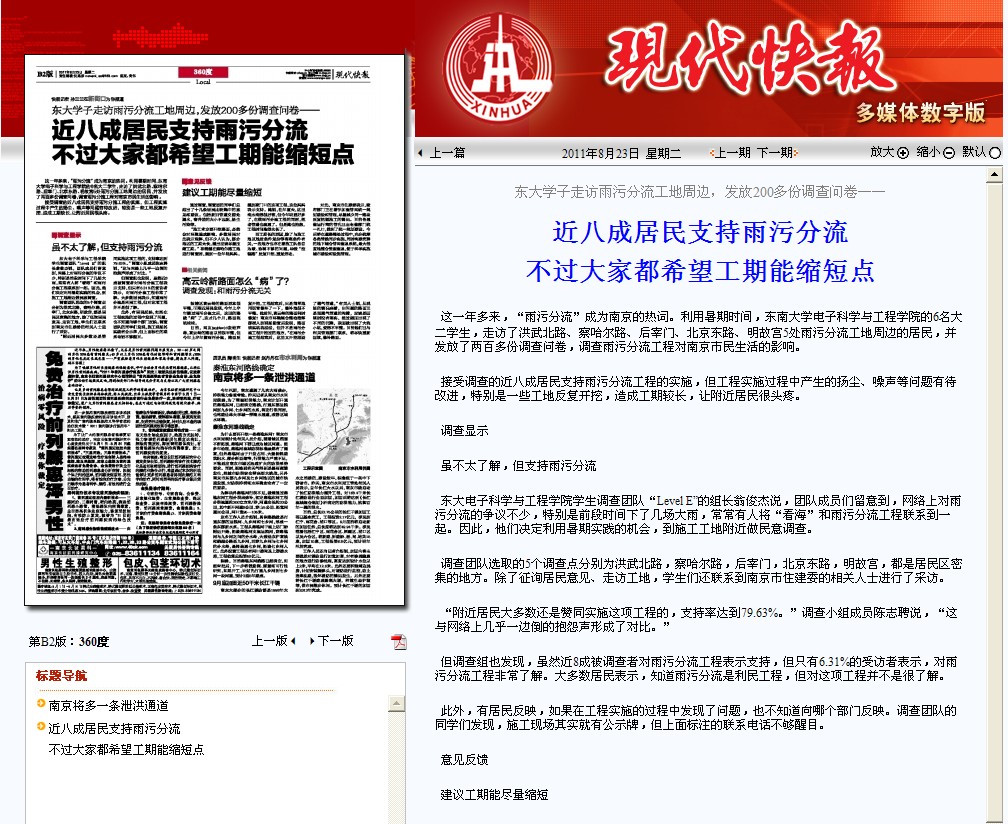The image size is (1008, 824).
Task: Click the article scrollbar up arrow
Action: tap(994, 174)
